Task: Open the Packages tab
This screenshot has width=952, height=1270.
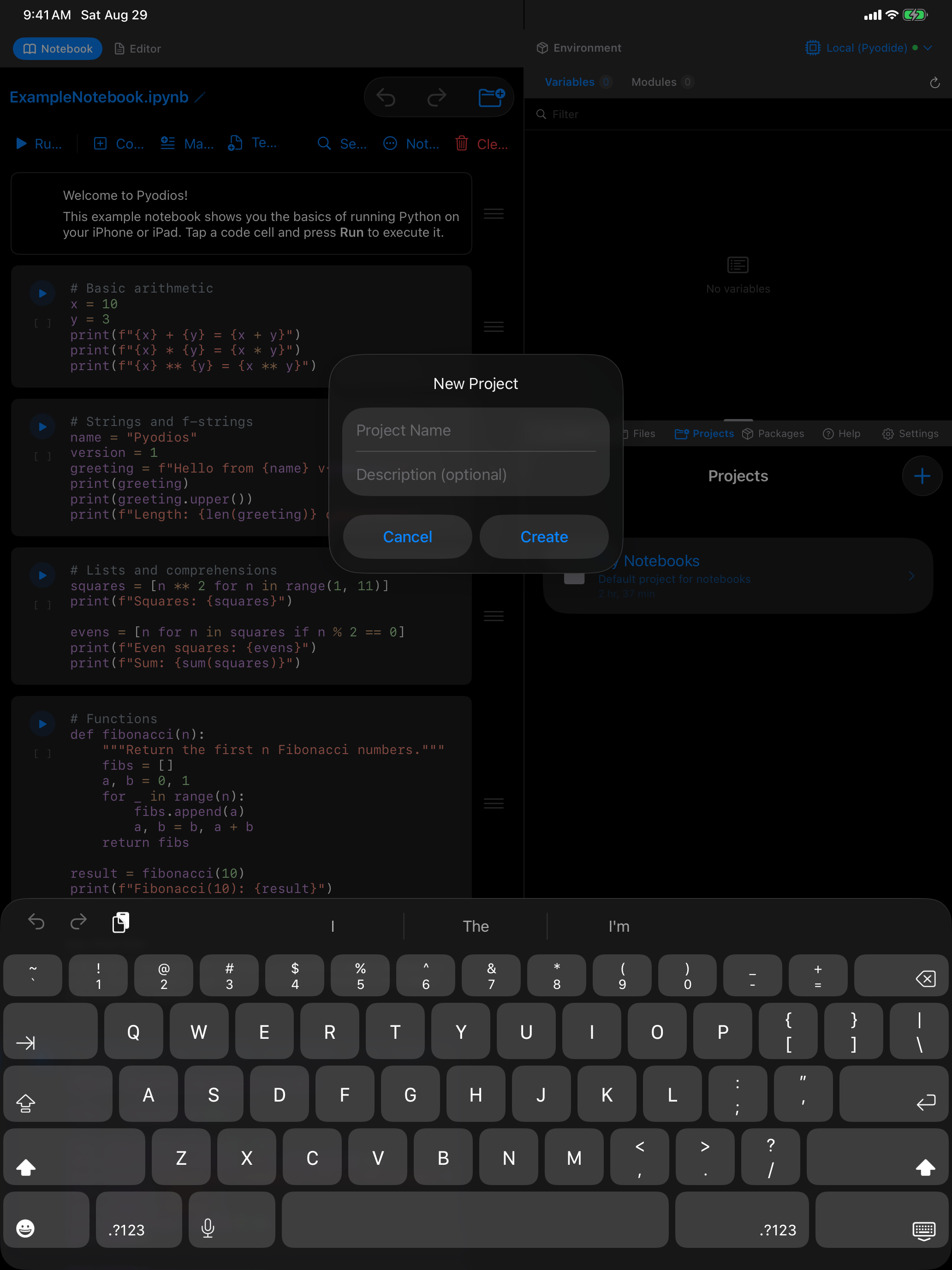Action: [773, 433]
